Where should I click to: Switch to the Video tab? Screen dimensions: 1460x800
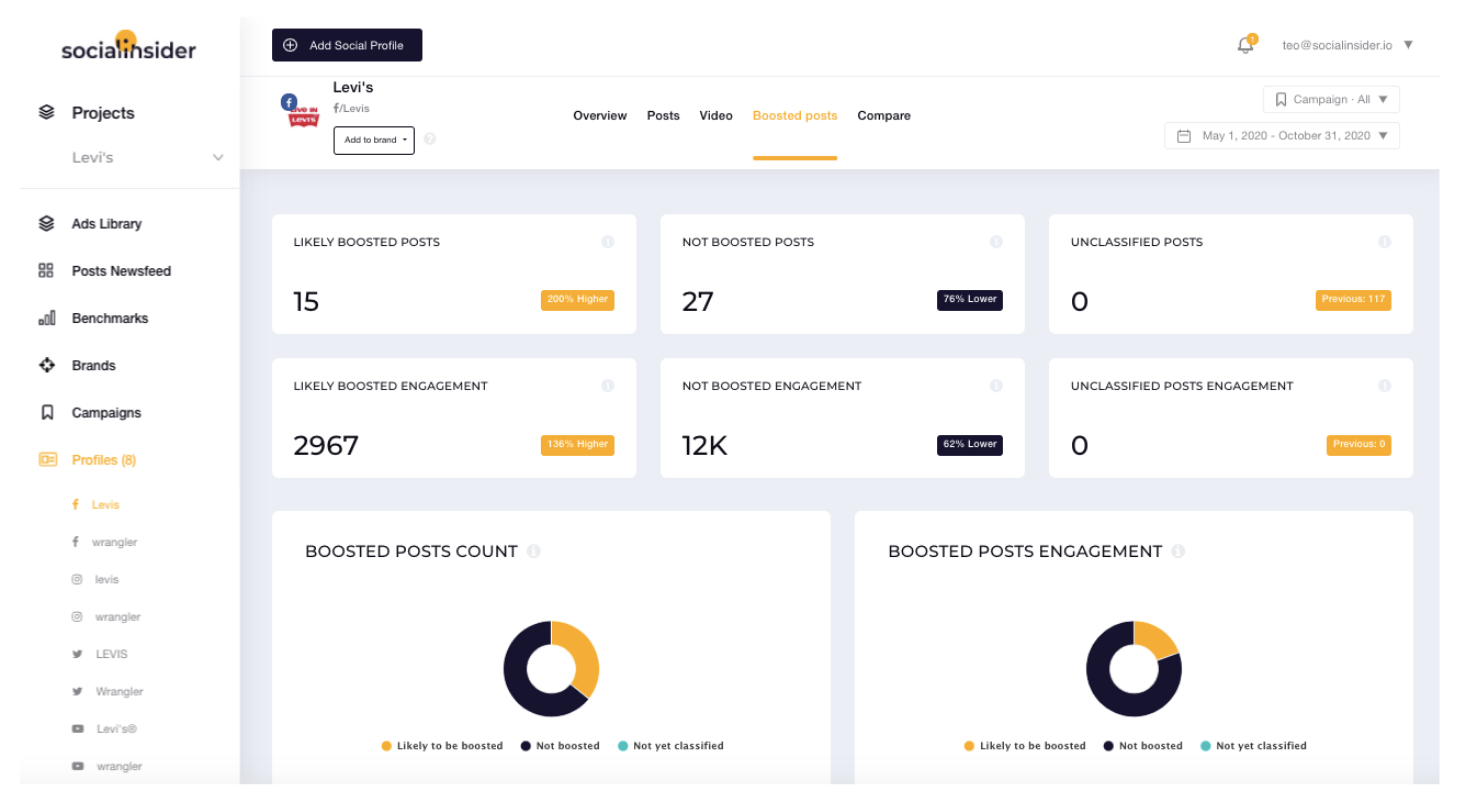716,116
